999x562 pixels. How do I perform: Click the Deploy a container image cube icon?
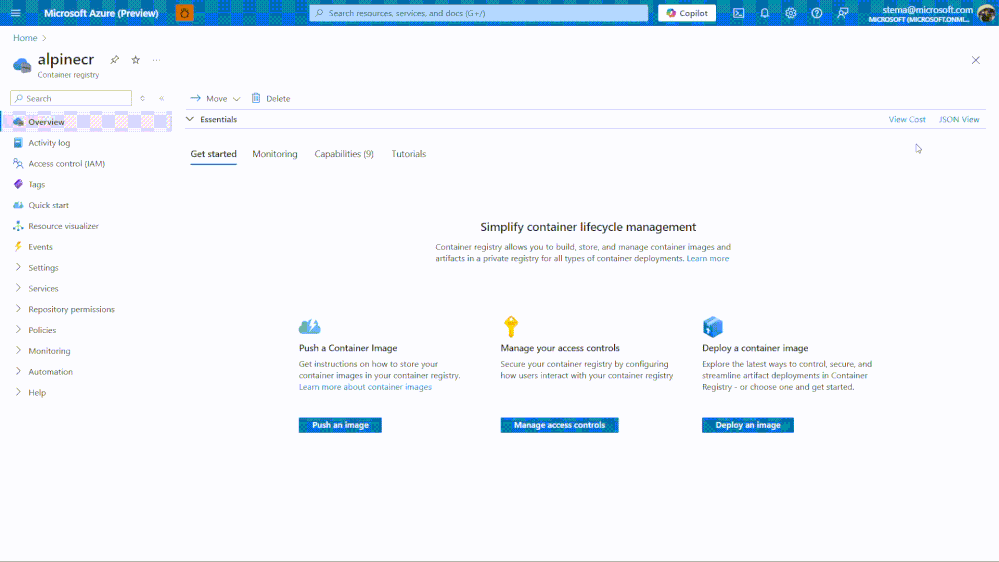click(x=712, y=326)
